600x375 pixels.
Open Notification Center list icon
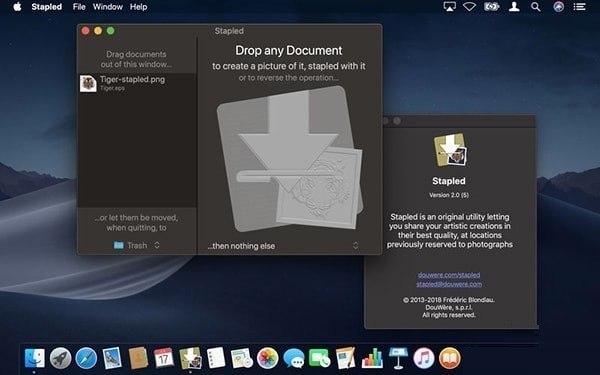pos(580,7)
